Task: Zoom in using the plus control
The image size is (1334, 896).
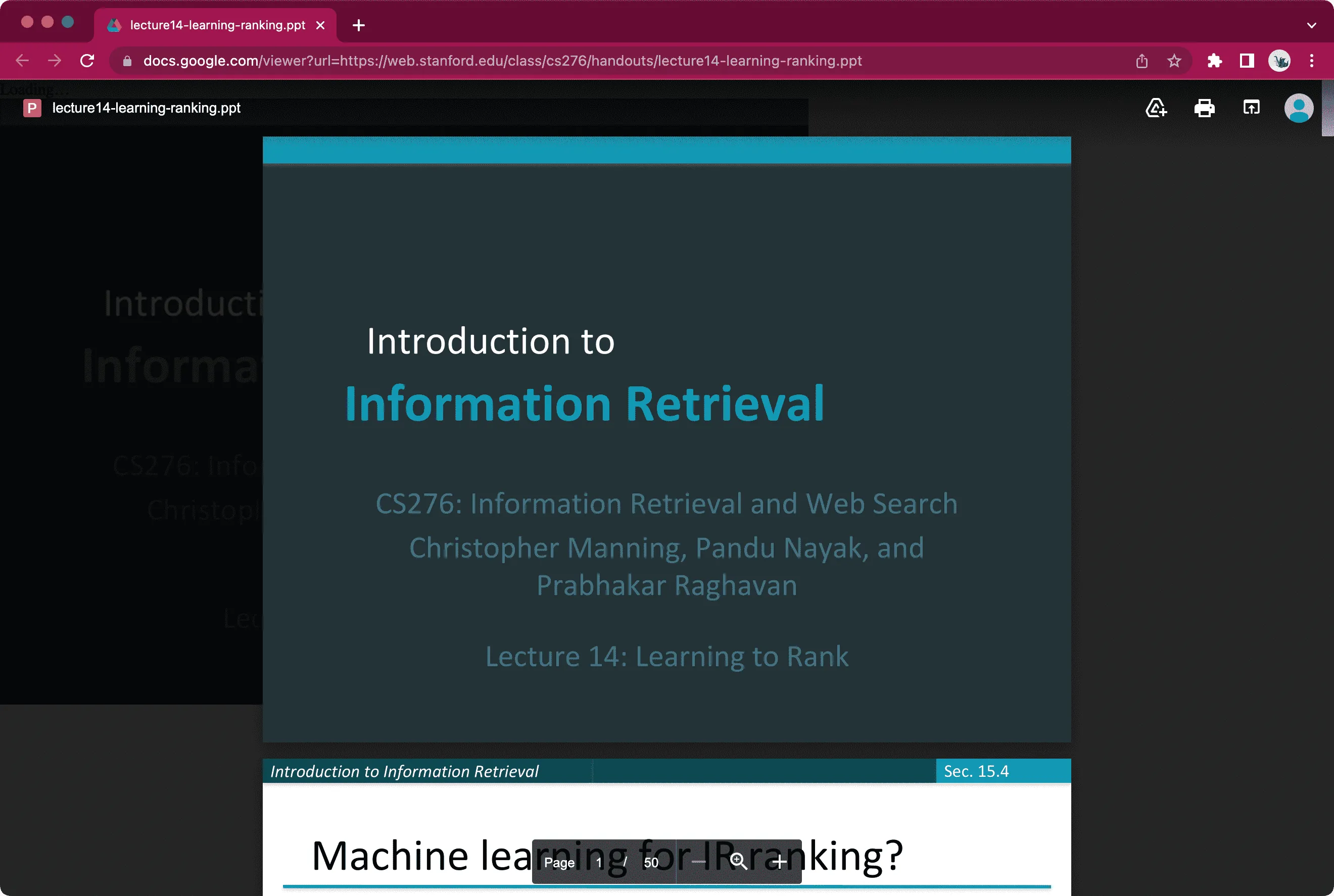Action: pos(780,862)
